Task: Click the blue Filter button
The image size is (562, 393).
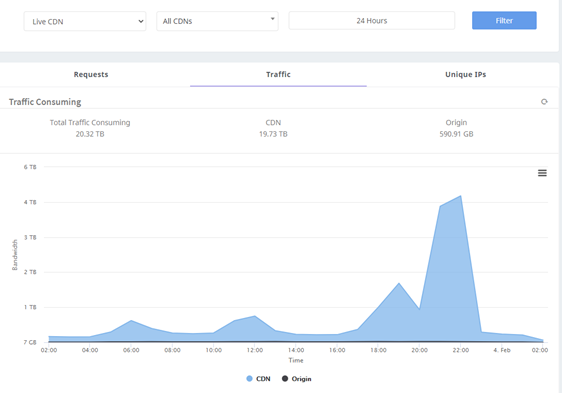Action: (504, 20)
